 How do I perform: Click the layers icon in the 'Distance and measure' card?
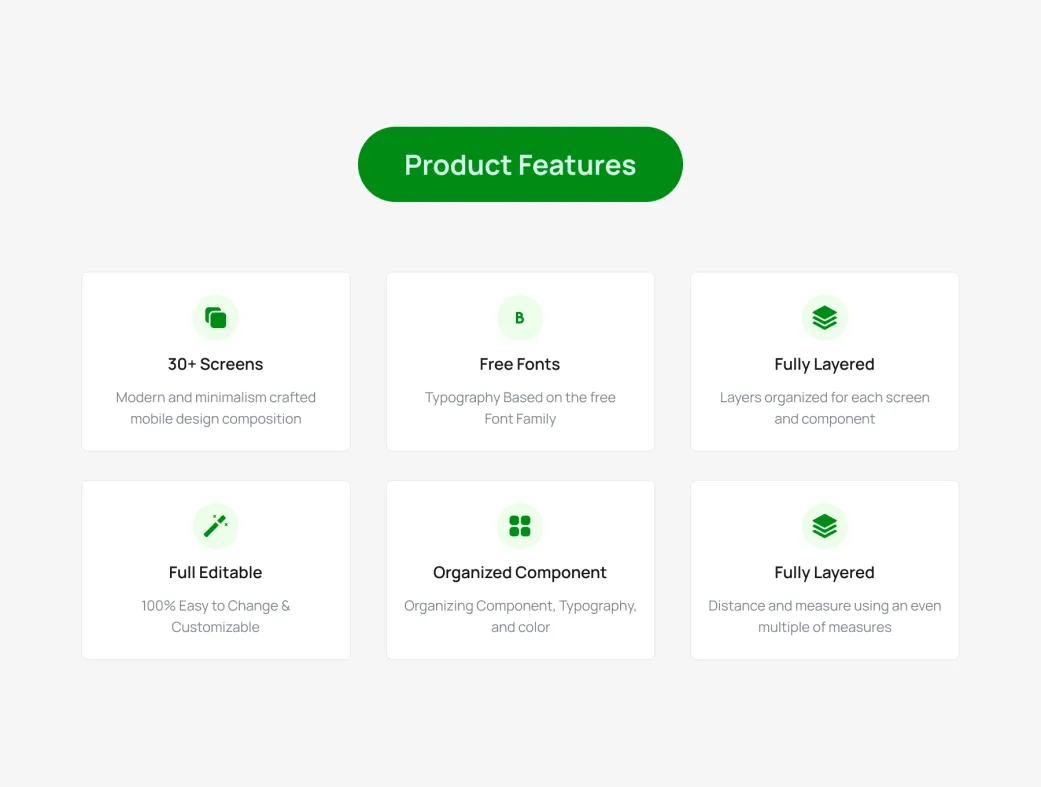coord(824,526)
